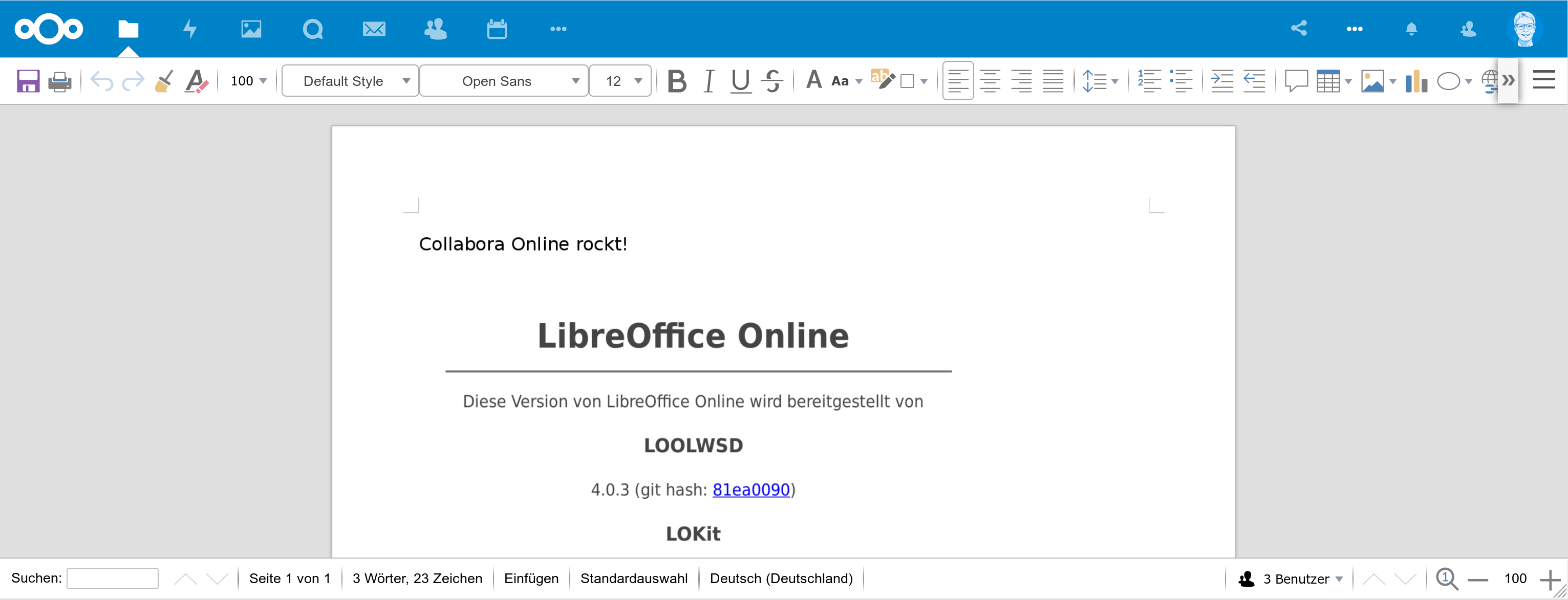The width and height of the screenshot is (1568, 600).
Task: Open the user avatar menu
Action: [x=1525, y=29]
